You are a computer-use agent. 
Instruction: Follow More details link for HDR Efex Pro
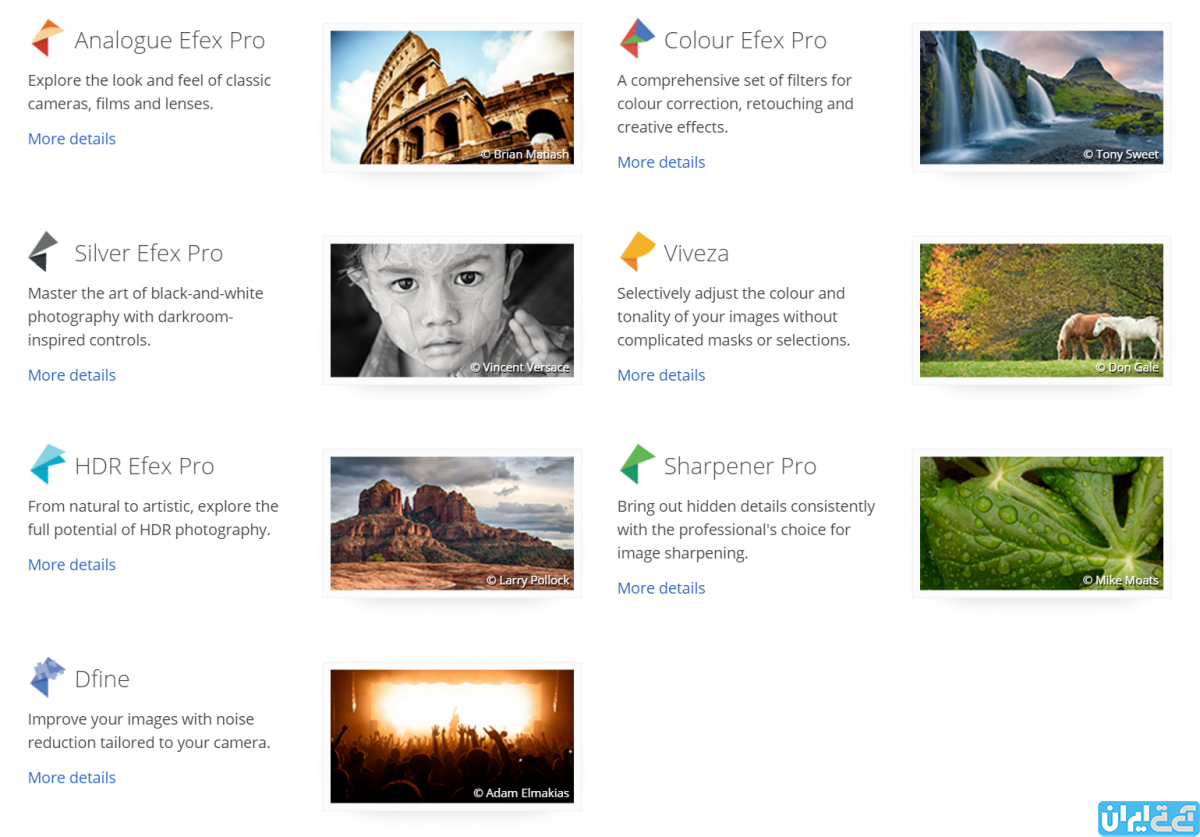click(72, 565)
